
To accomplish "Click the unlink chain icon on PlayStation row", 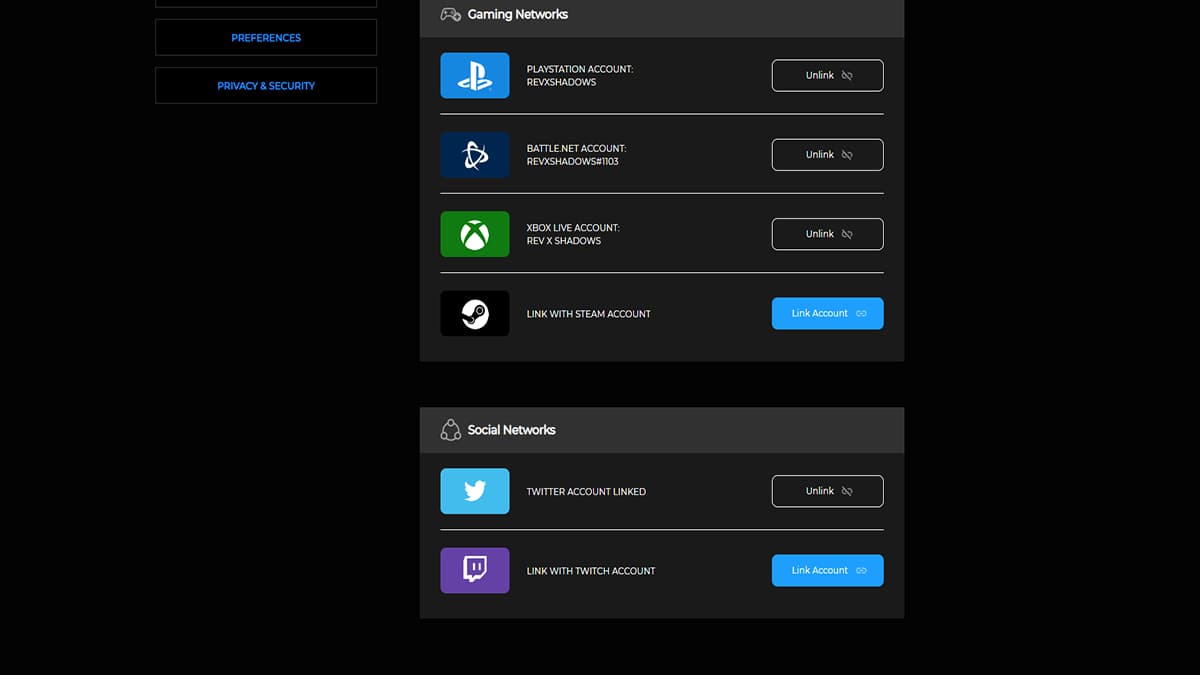I will click(x=846, y=75).
